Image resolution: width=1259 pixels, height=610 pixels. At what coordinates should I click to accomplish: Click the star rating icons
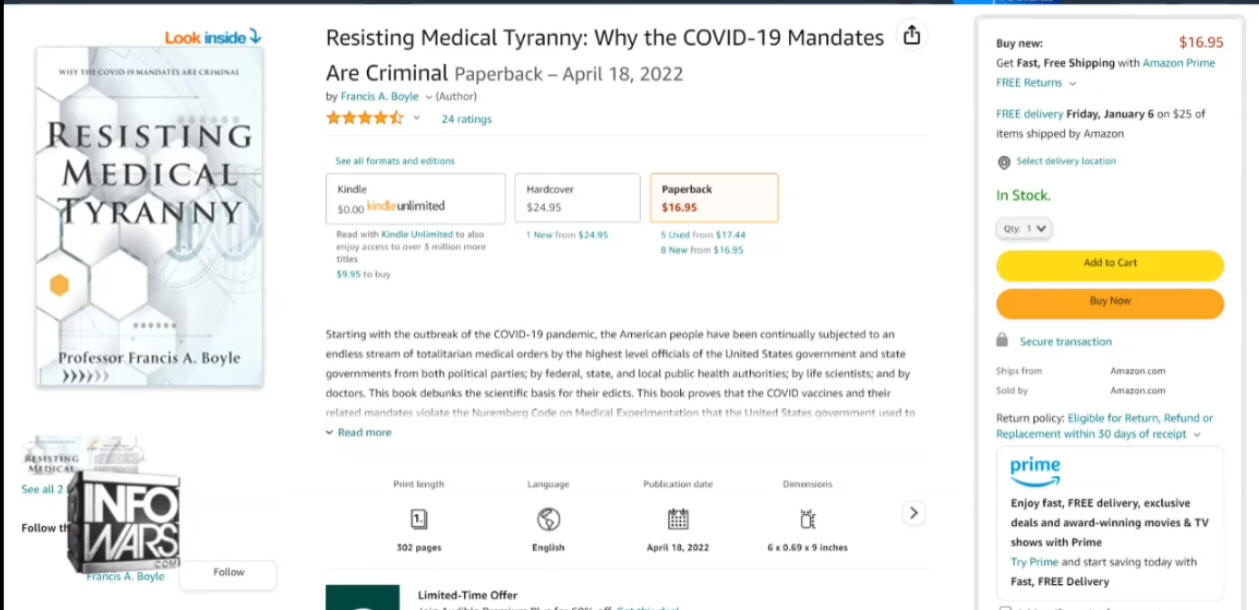(365, 118)
